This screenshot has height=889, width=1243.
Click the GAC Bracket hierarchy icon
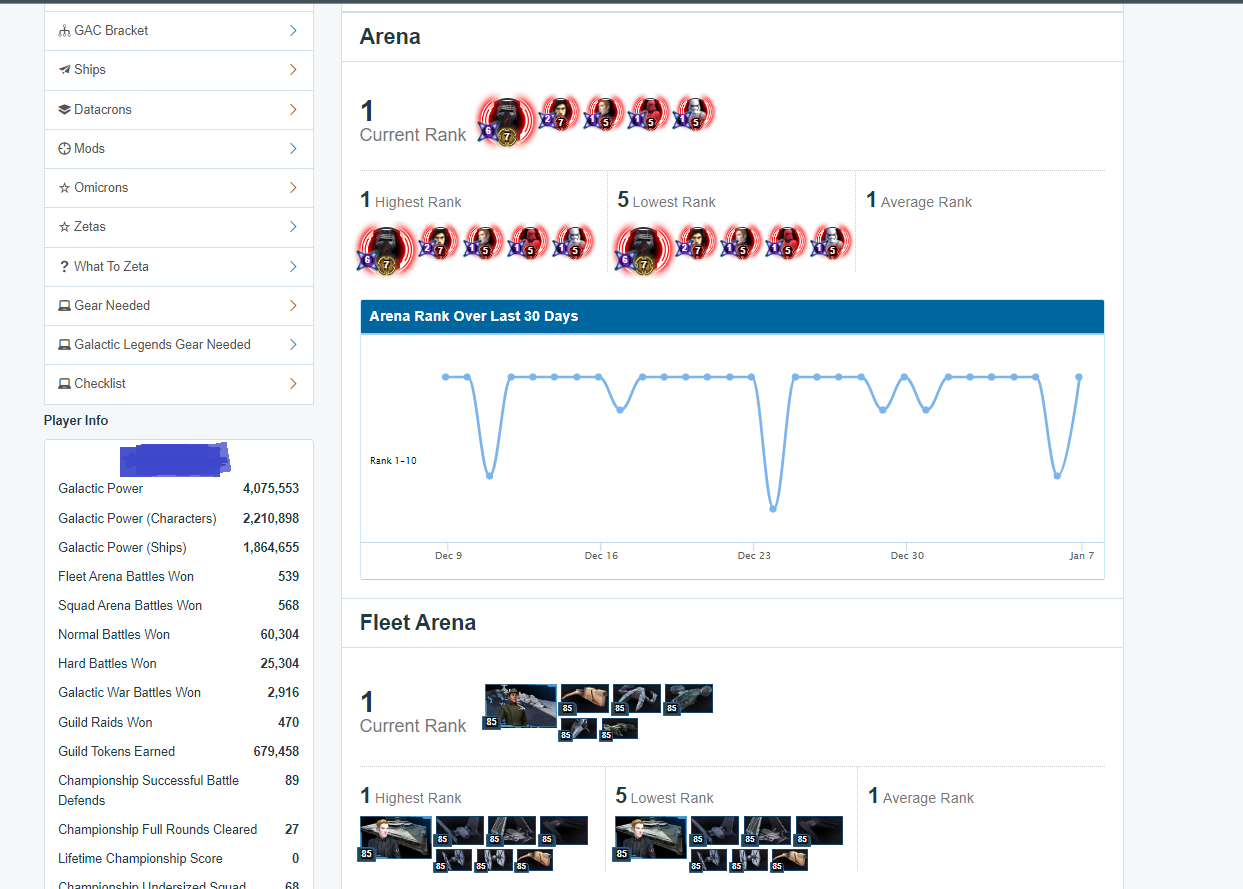click(65, 31)
